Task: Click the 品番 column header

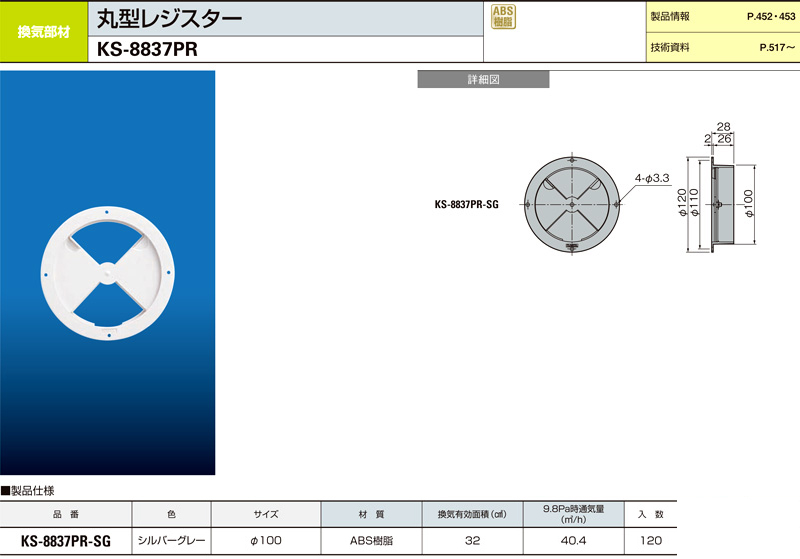Action: pos(66,514)
